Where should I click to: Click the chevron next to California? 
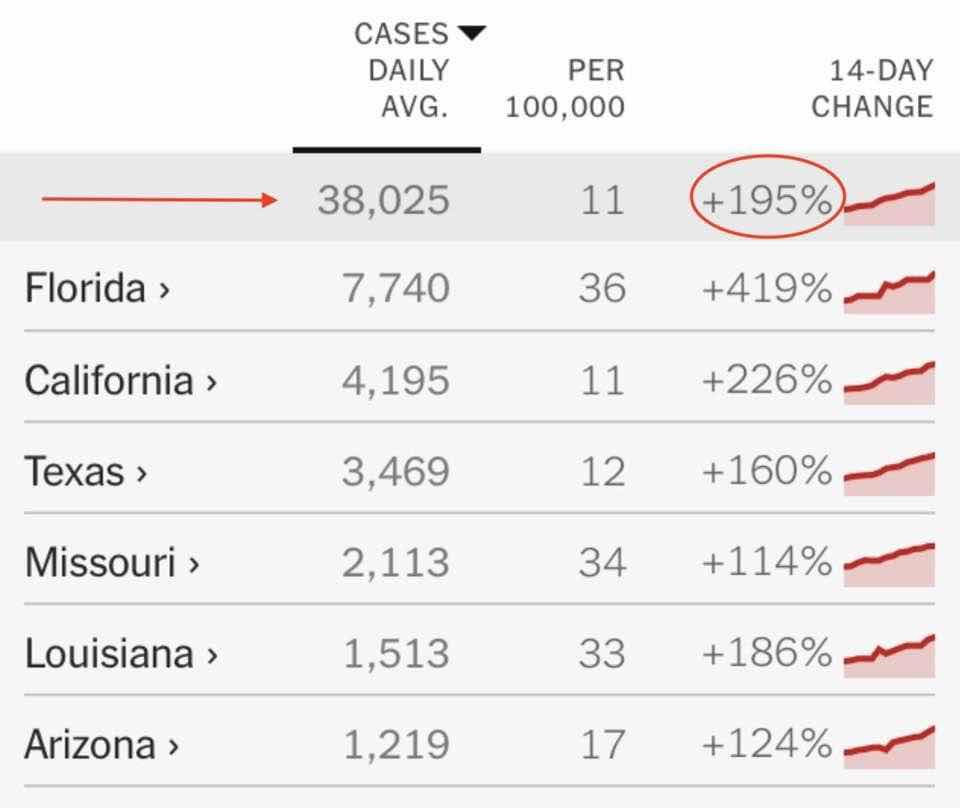[211, 383]
